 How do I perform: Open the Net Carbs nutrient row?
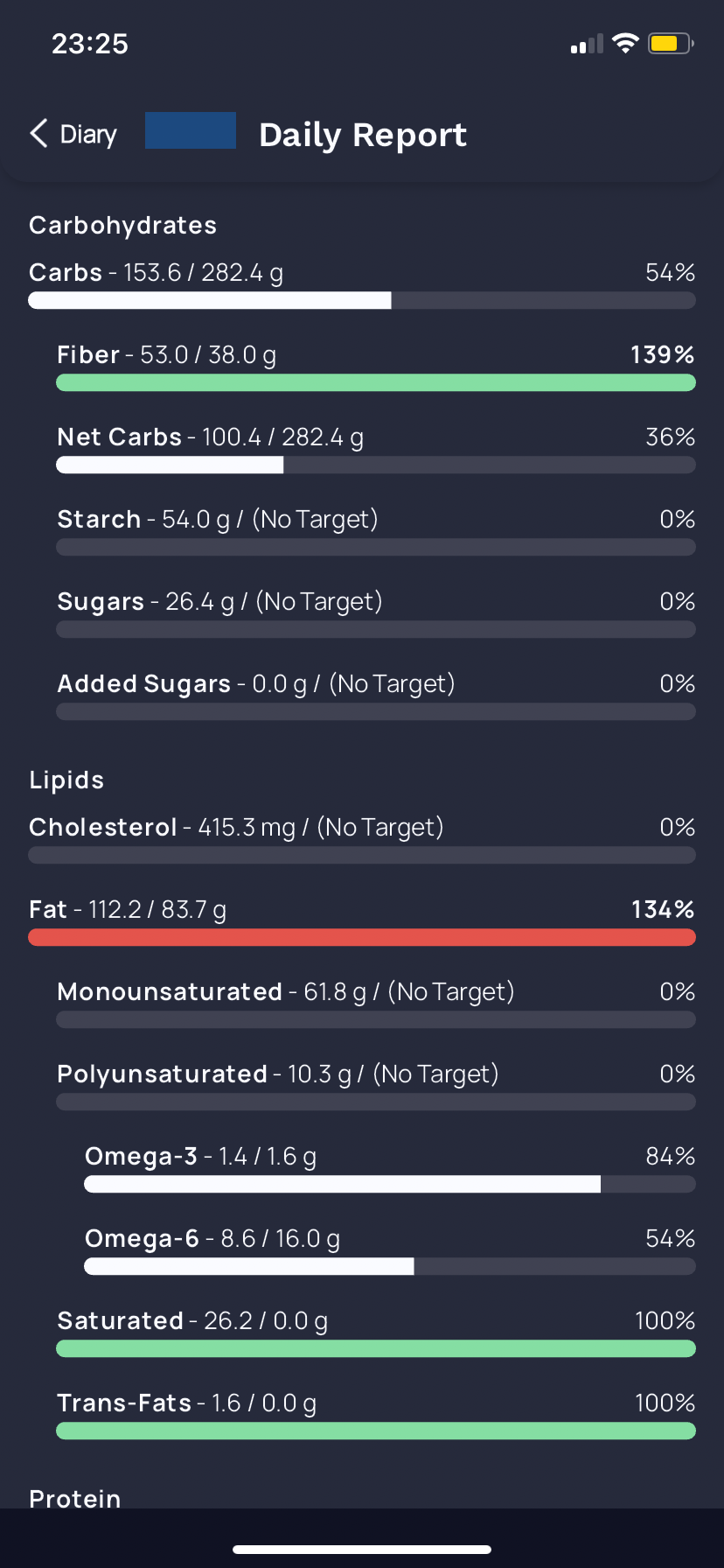tap(376, 449)
